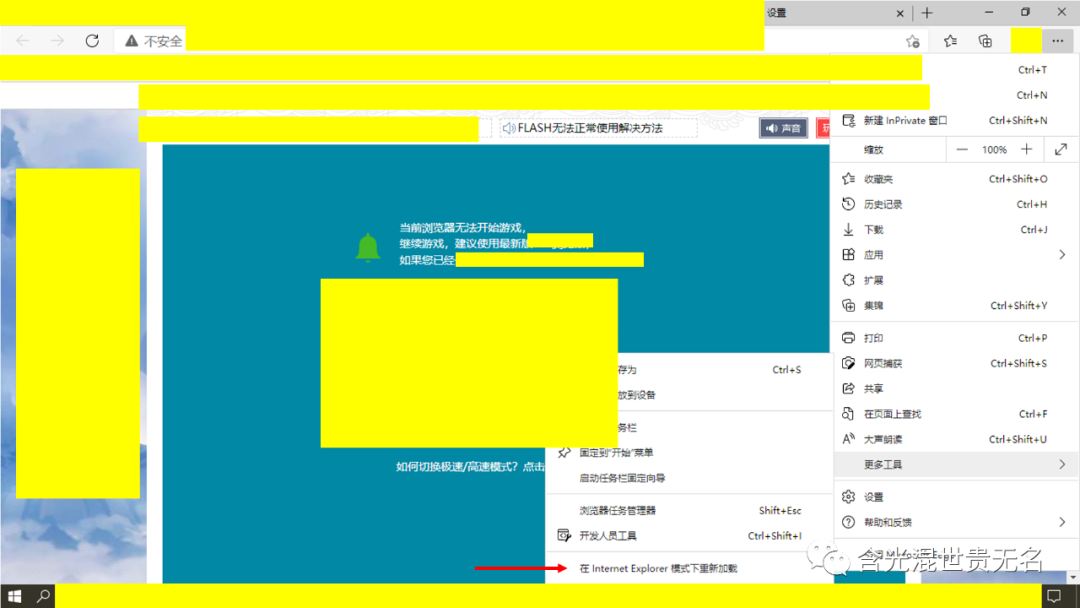The image size is (1080, 608).
Task: Select 在 Internet Explorer 模式下重新加载
Action: [658, 568]
